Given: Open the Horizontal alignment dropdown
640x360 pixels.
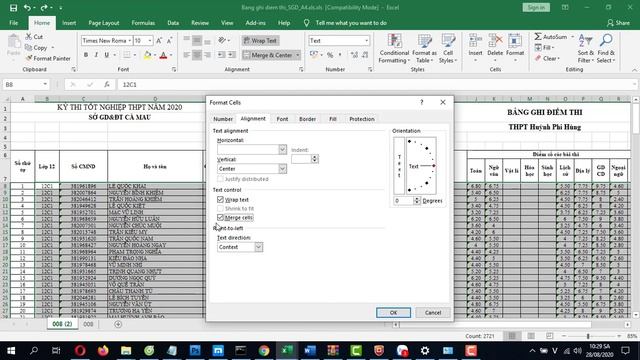Looking at the screenshot, I should (282, 149).
